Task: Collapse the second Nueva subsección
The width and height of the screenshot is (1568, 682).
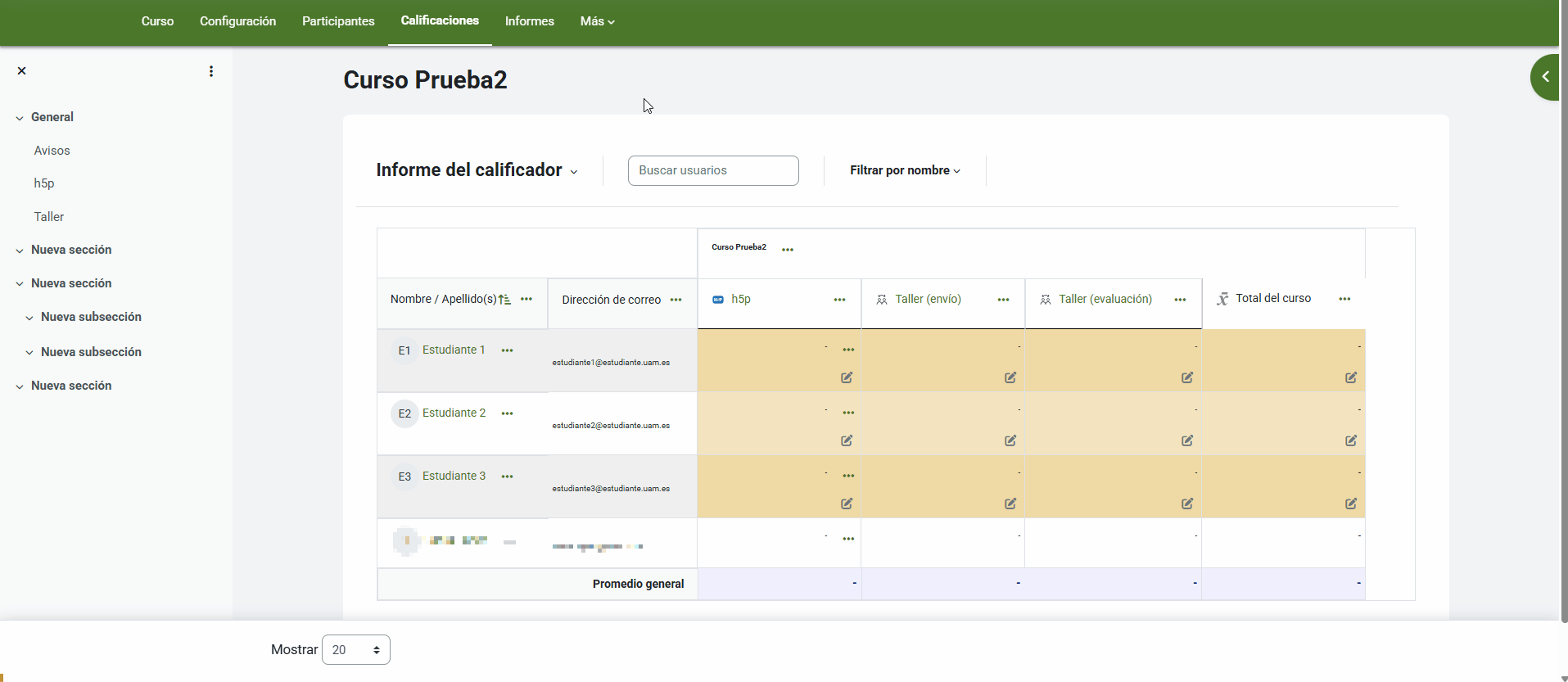Action: pyautogui.click(x=29, y=353)
